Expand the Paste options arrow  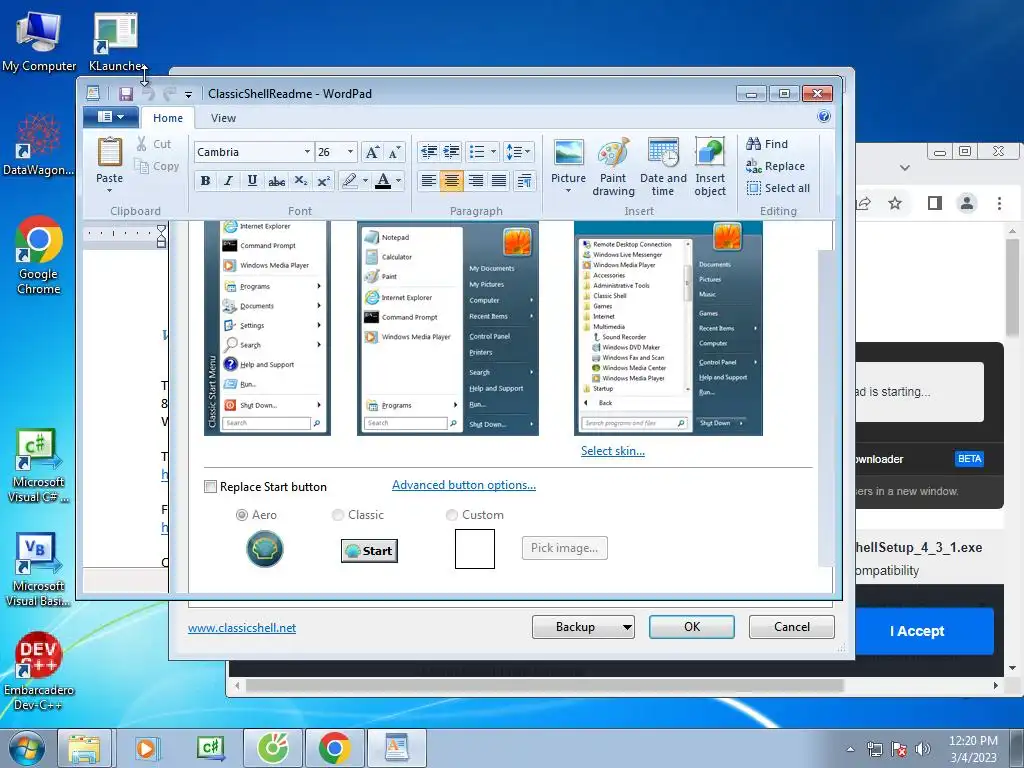coord(110,191)
